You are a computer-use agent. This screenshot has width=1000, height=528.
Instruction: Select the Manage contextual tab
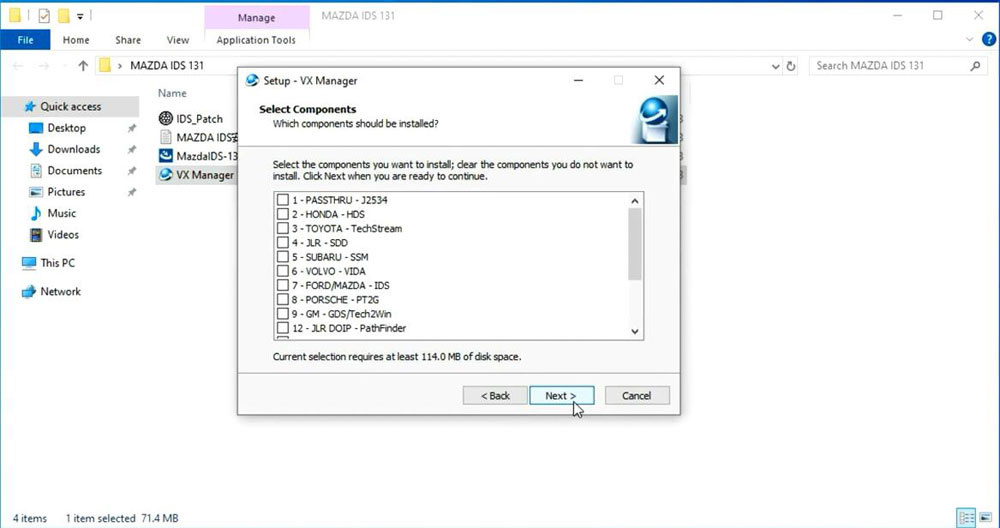(256, 17)
